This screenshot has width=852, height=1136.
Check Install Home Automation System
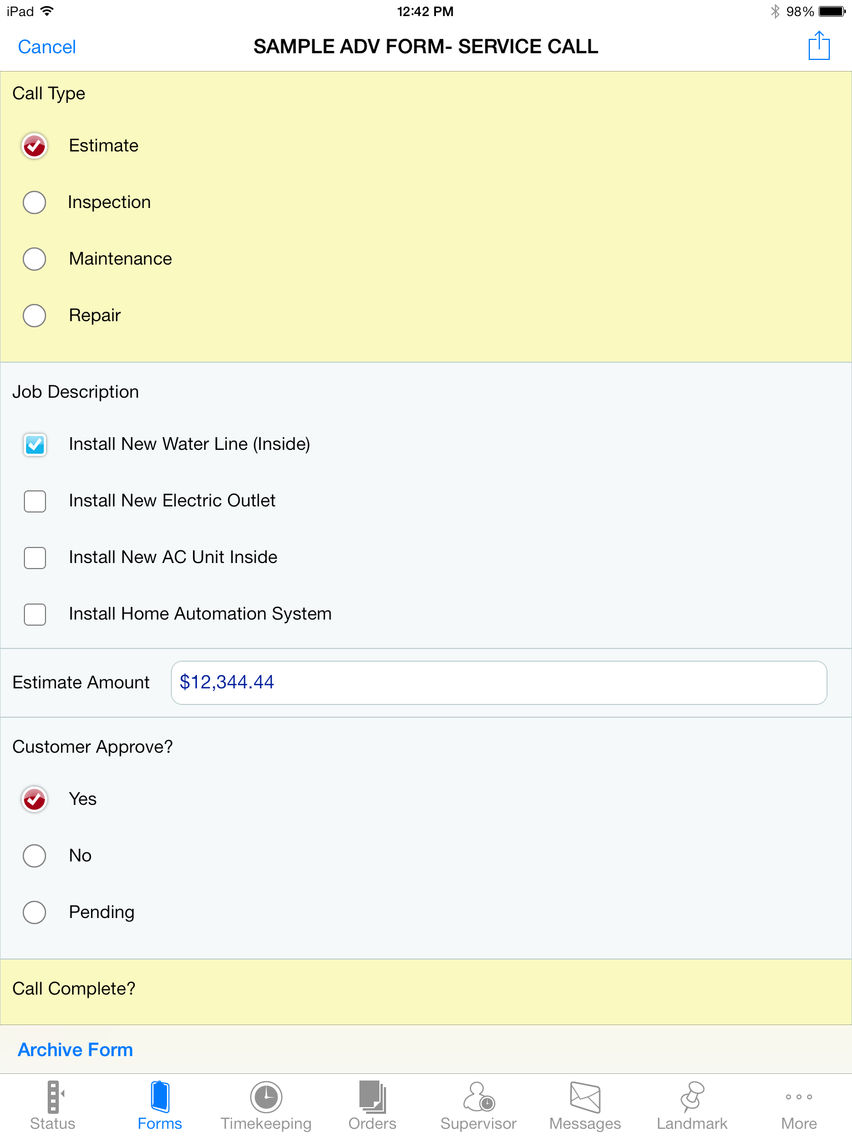pos(35,614)
